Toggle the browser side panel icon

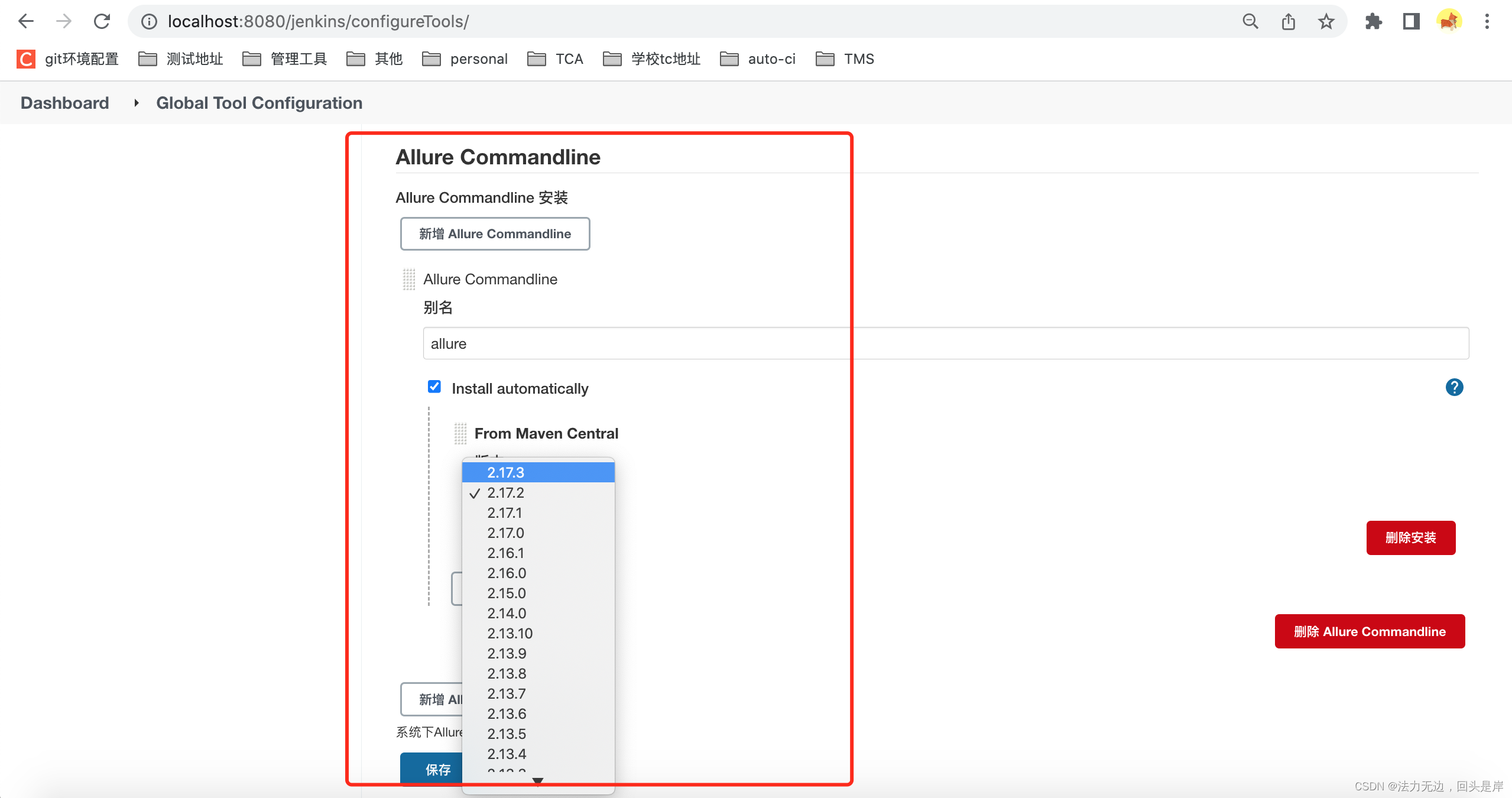[1412, 22]
